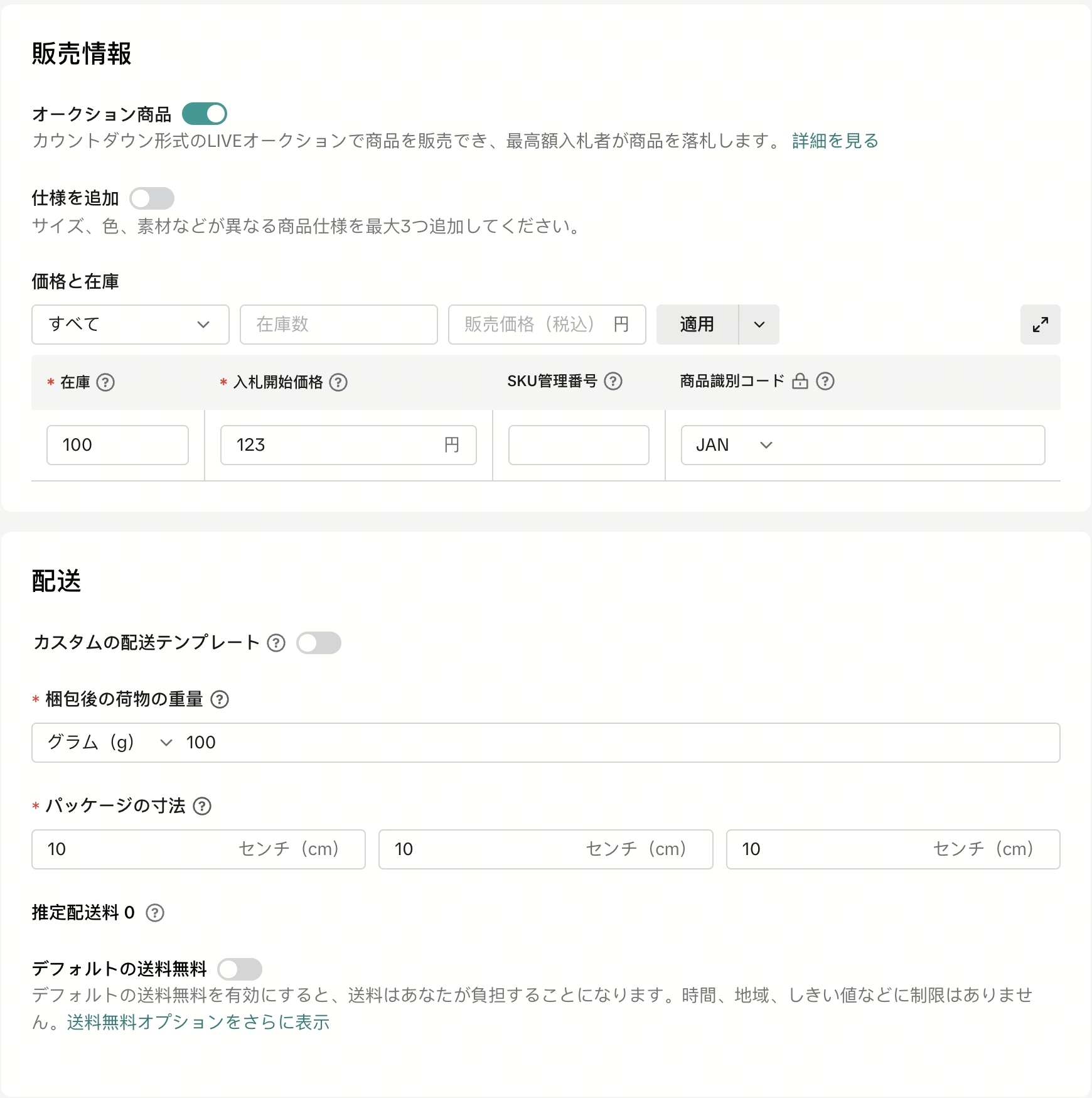Click the 入札開始価格 field containing 123
This screenshot has width=1092, height=1098.
[x=348, y=445]
